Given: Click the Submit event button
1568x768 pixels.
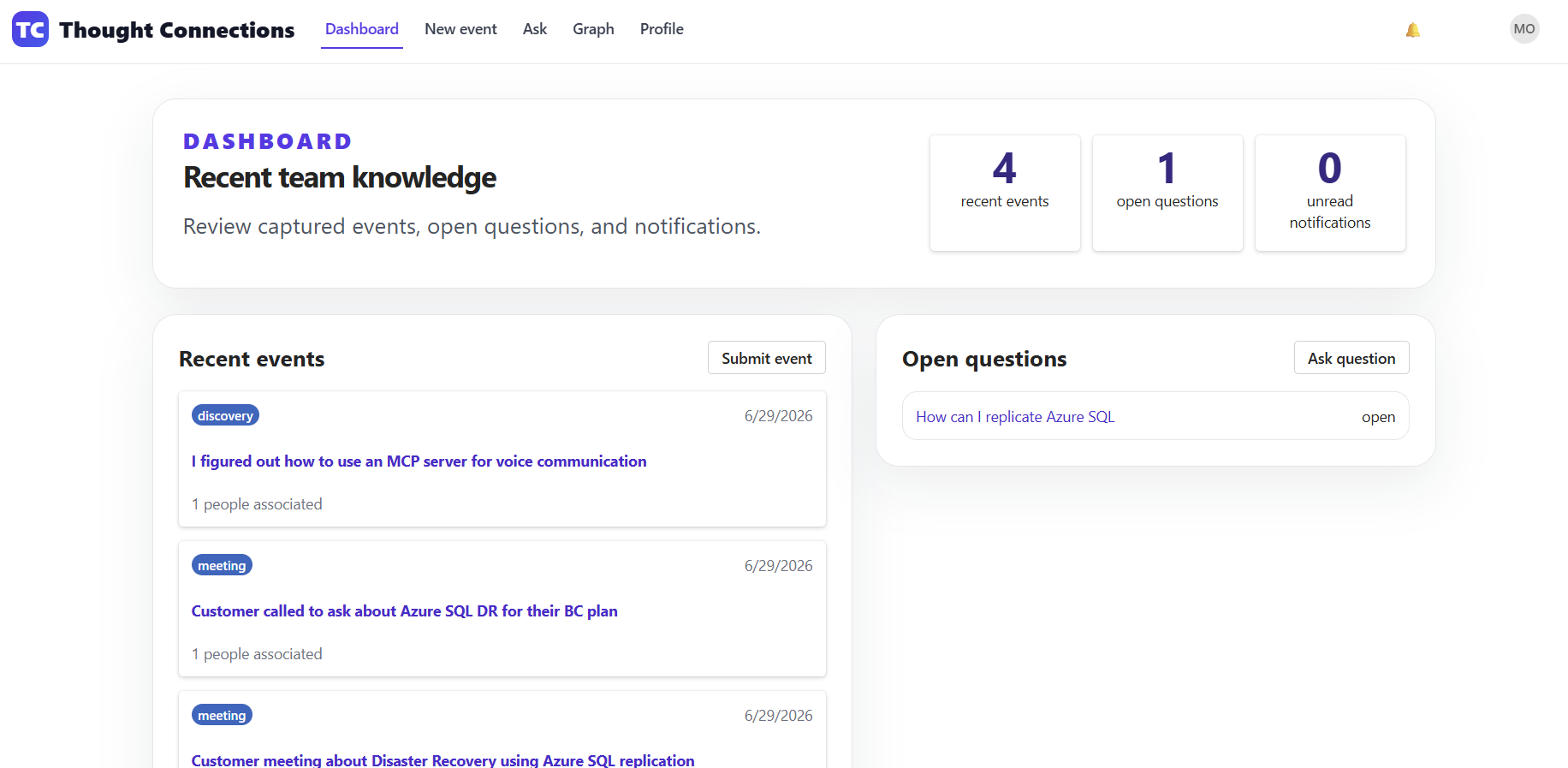Looking at the screenshot, I should point(767,358).
